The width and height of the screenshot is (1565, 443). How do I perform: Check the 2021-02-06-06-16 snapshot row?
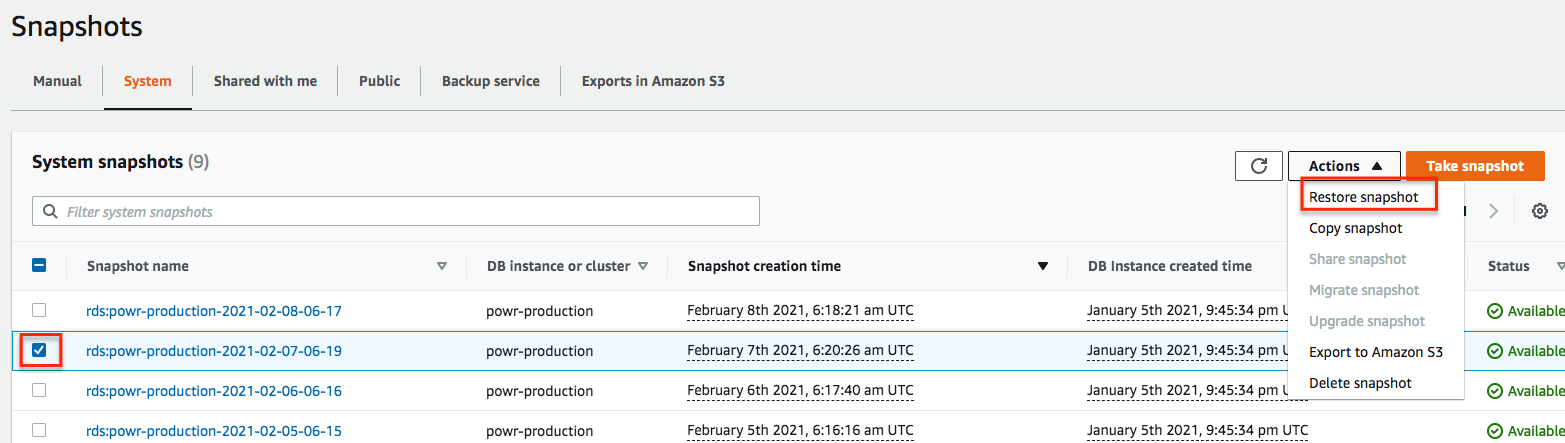click(x=39, y=391)
